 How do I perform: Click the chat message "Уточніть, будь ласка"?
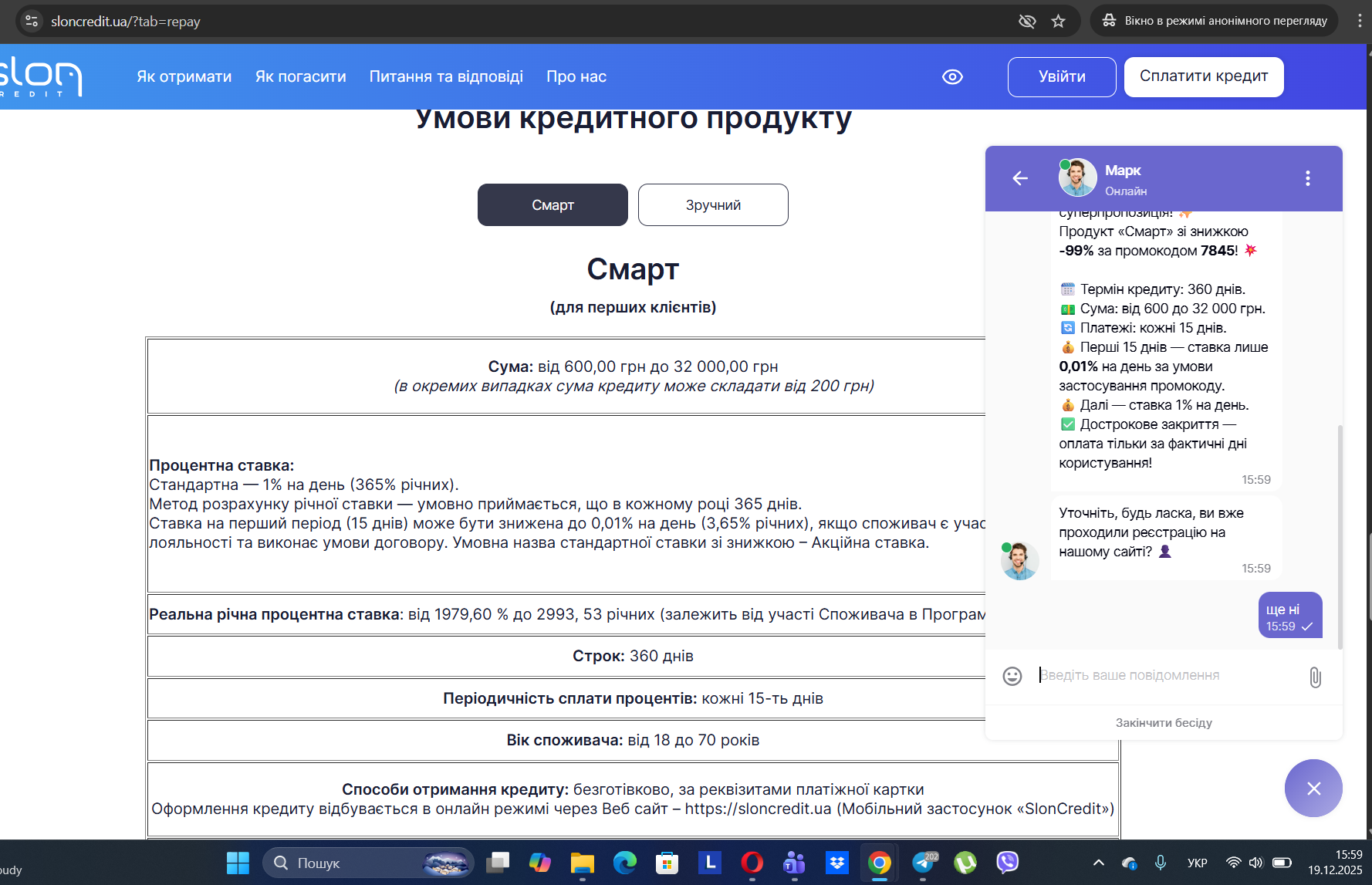click(x=1165, y=537)
